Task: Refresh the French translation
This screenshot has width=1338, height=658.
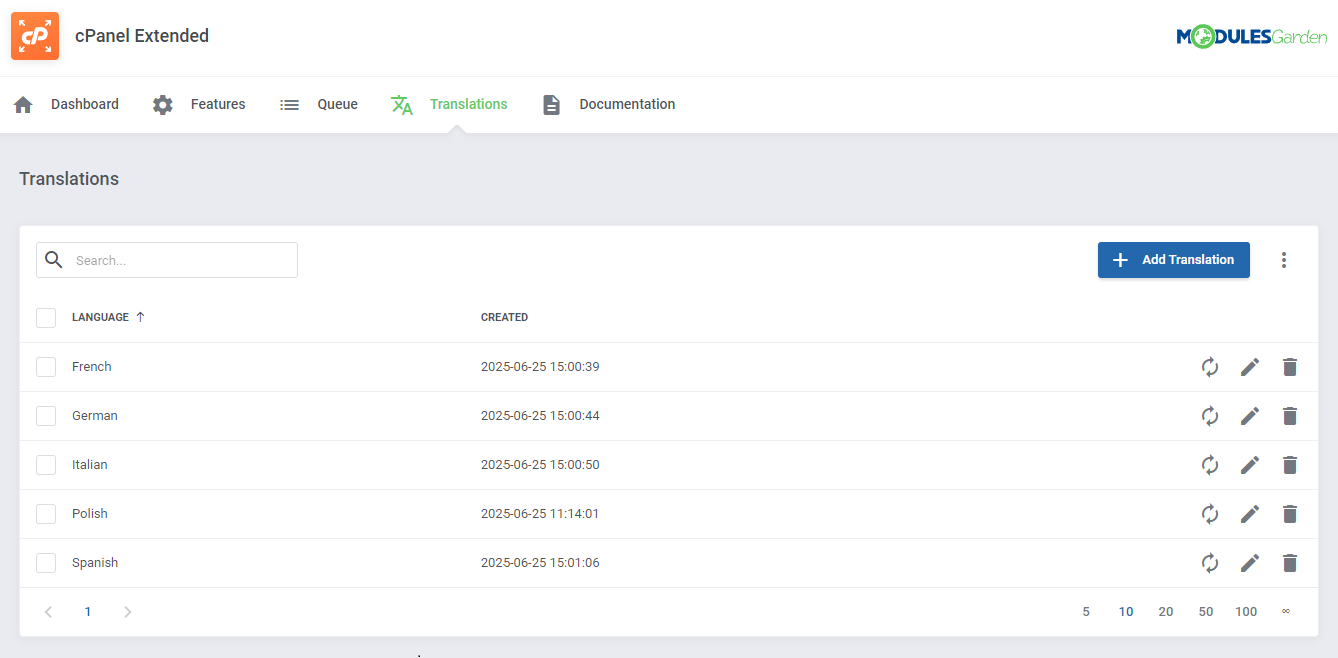Action: (1210, 367)
